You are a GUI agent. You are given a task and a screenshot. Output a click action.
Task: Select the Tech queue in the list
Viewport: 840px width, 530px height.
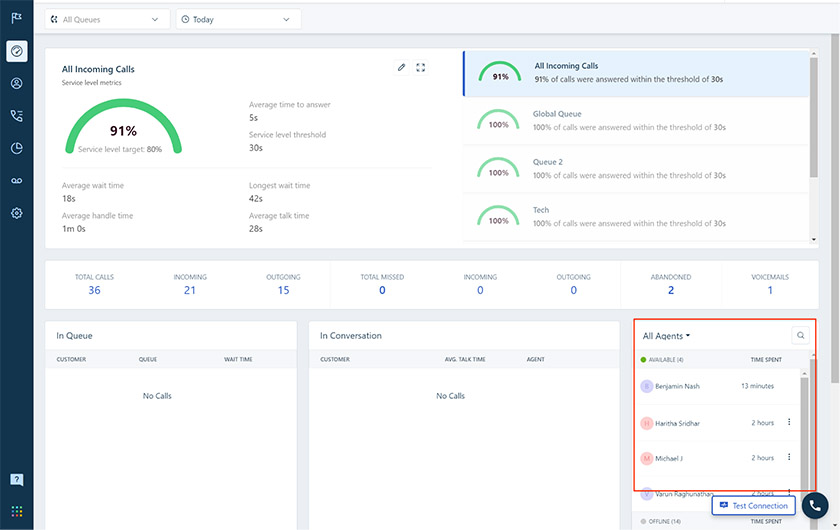[636, 217]
